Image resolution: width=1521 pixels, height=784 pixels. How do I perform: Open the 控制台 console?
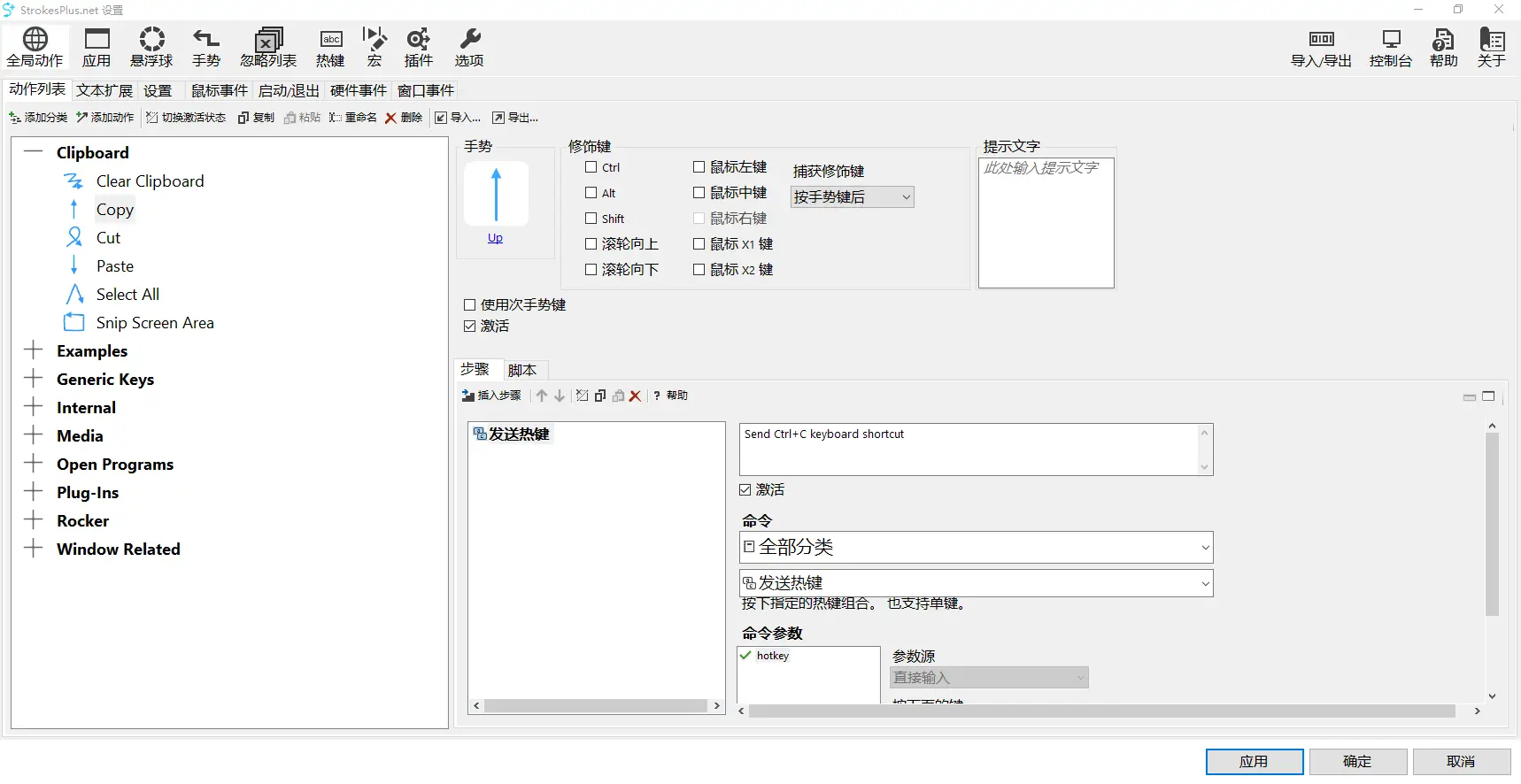click(1390, 47)
